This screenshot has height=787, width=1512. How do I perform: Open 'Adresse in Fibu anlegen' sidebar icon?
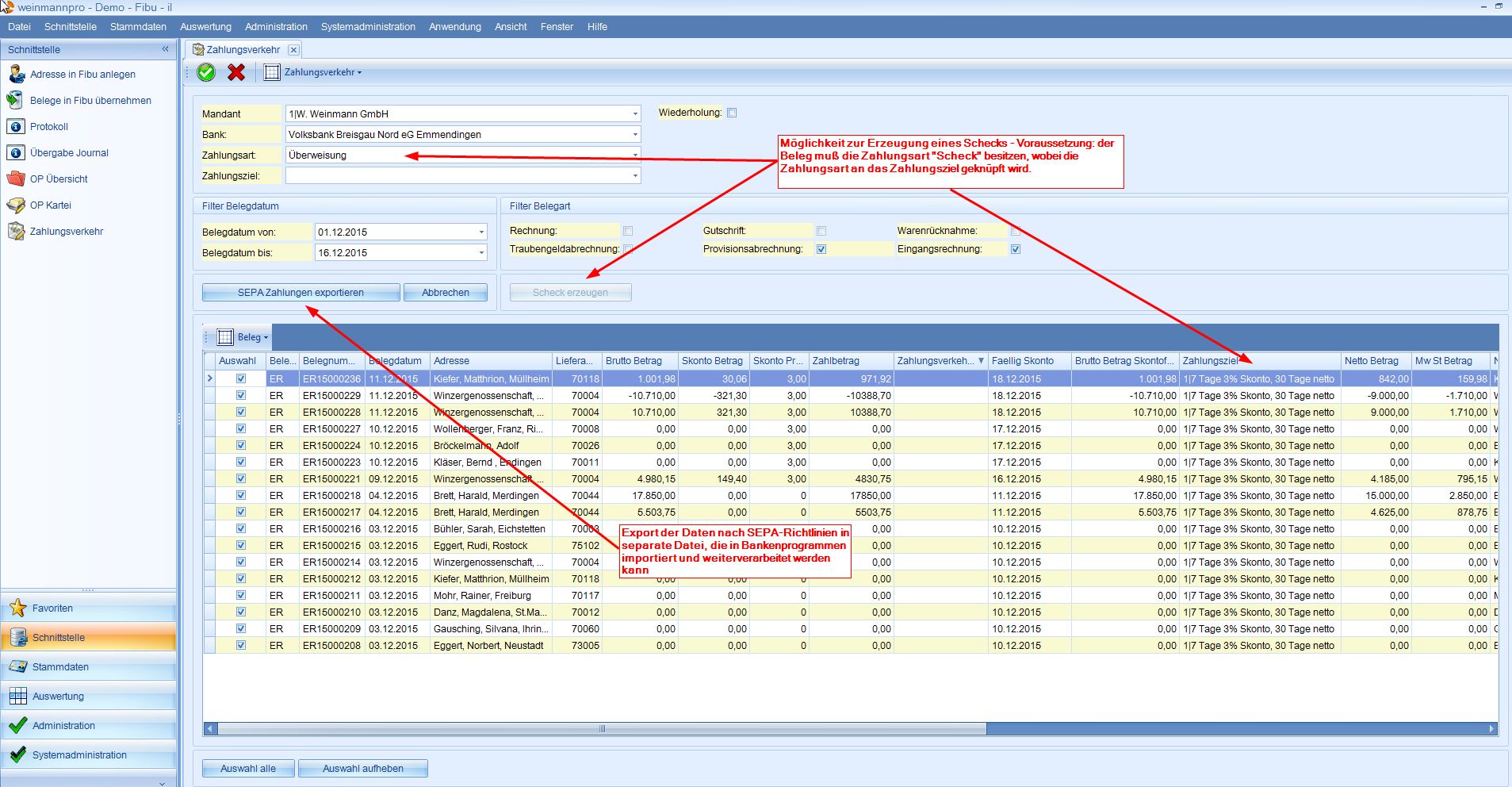17,75
